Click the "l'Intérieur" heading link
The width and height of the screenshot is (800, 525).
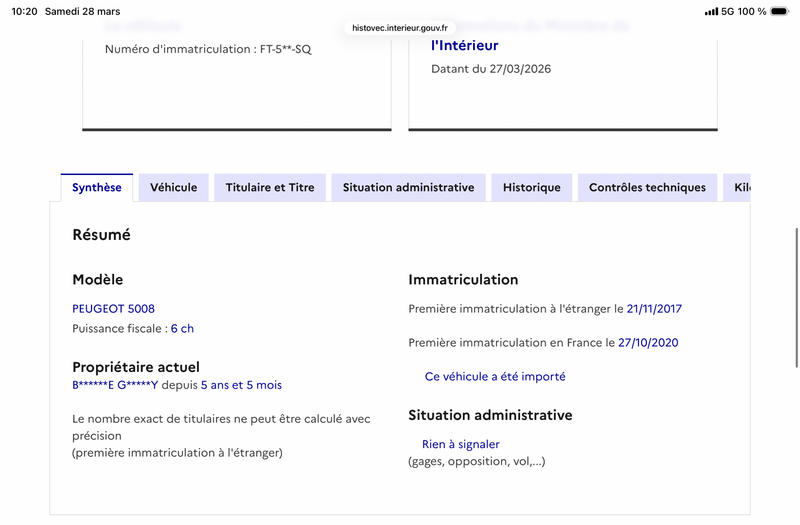pos(464,45)
